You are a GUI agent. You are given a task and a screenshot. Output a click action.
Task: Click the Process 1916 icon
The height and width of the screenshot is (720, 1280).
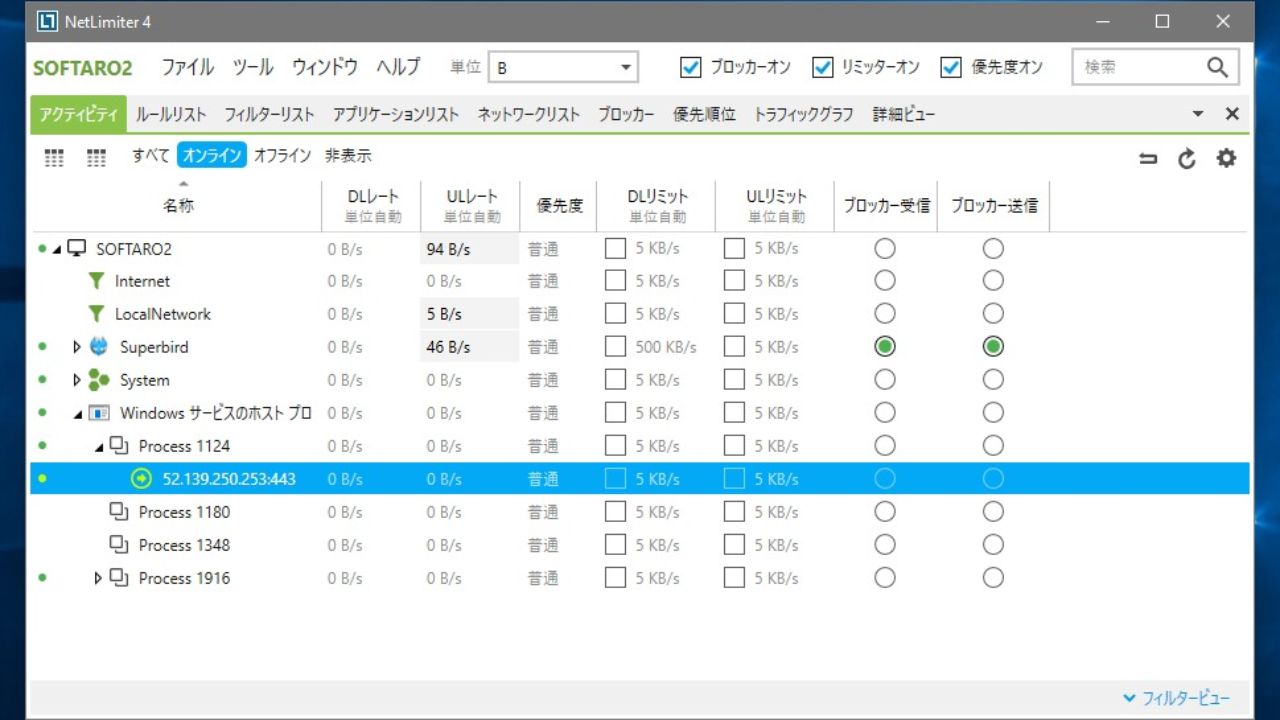point(119,578)
